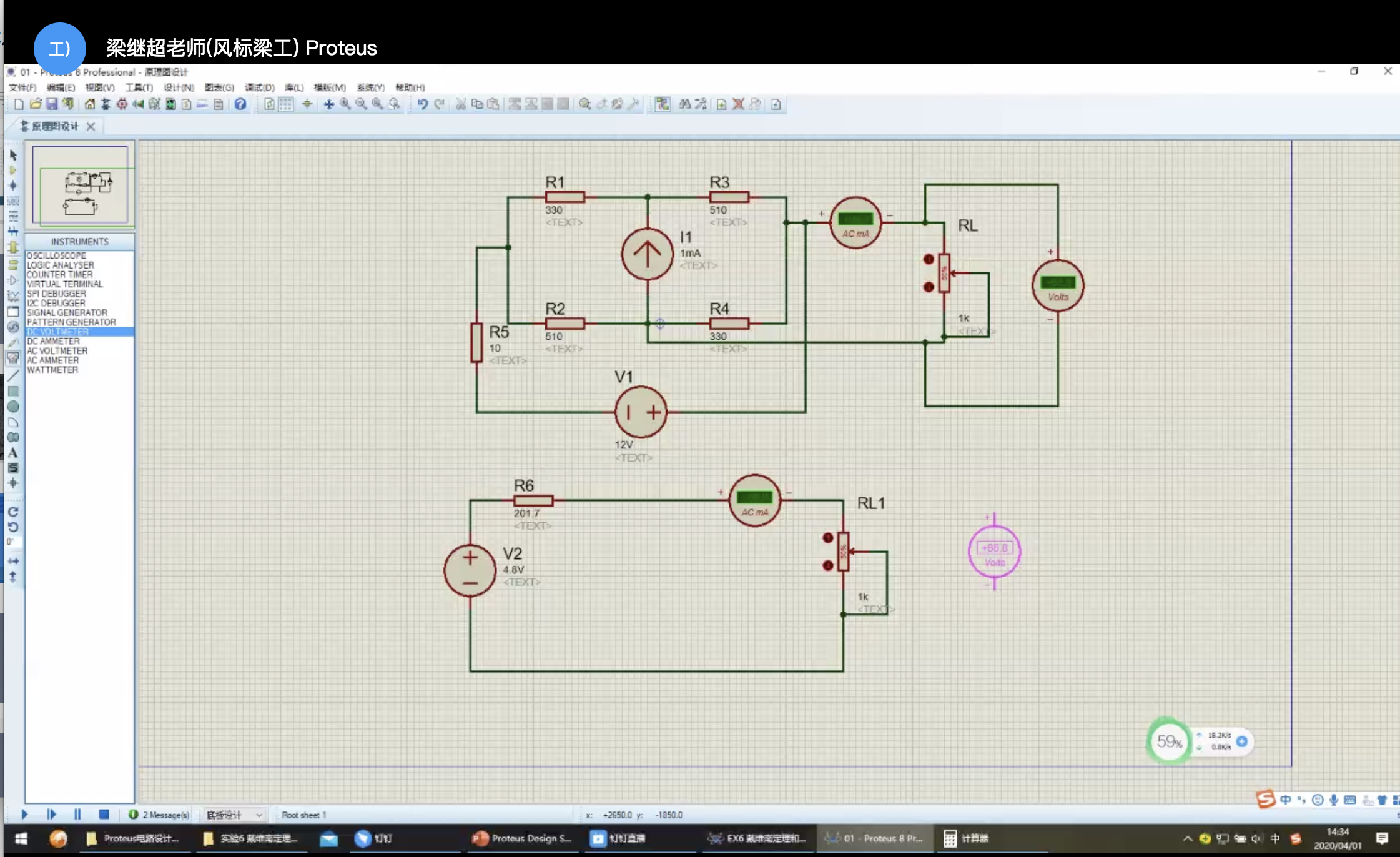The image size is (1400, 857).
Task: Click the zoom out magnifier icon
Action: click(x=361, y=104)
